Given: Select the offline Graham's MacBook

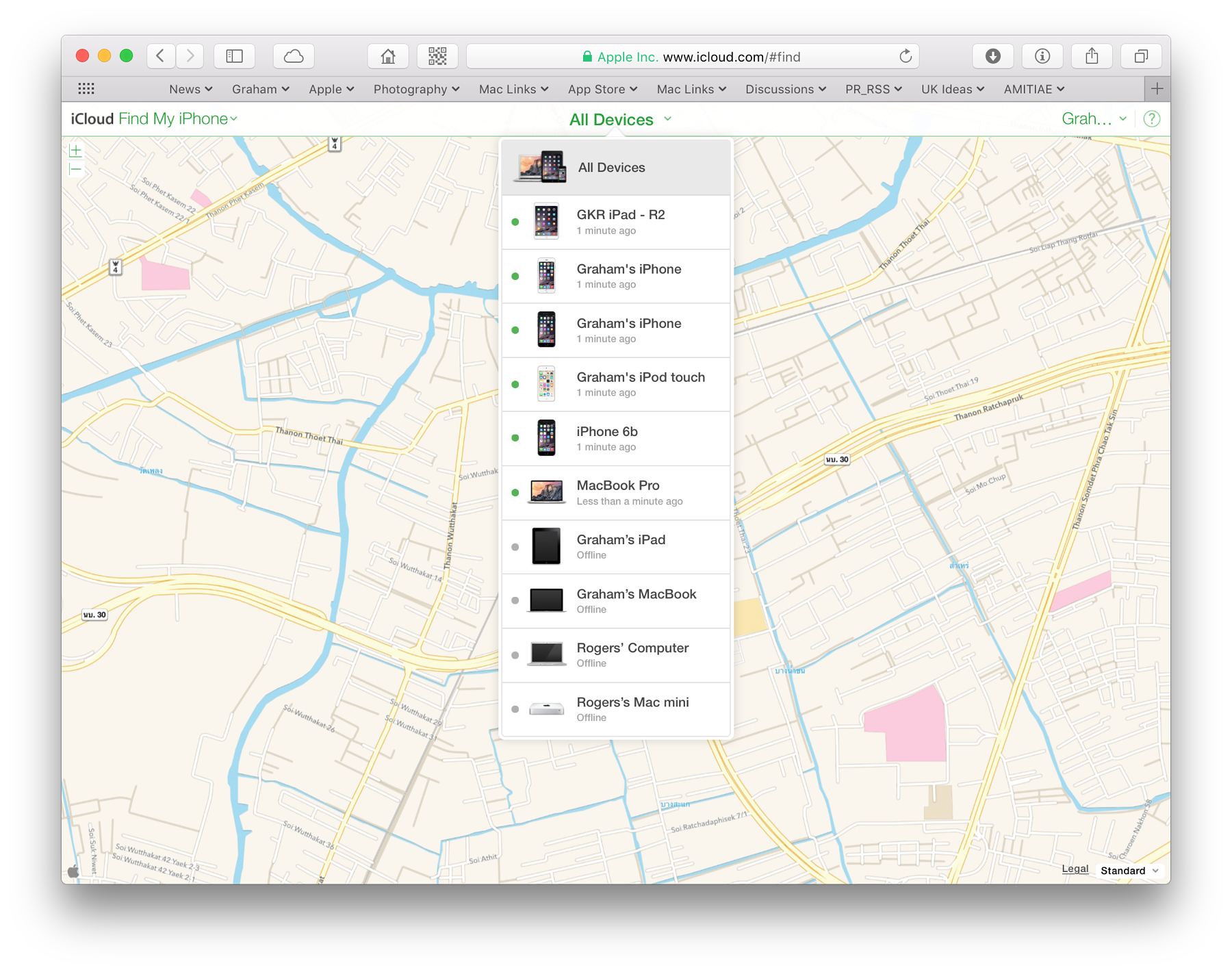Looking at the screenshot, I should pyautogui.click(x=616, y=601).
